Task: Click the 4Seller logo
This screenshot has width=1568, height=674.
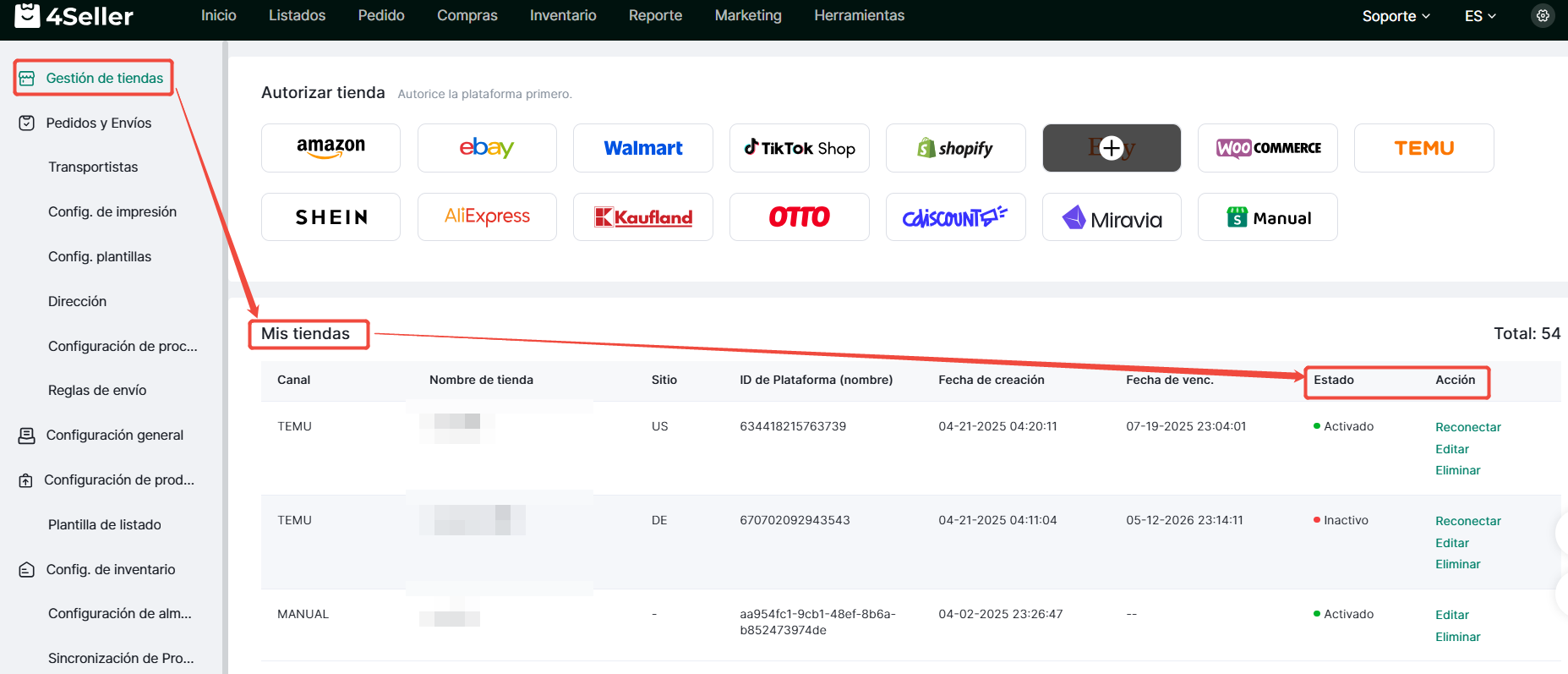Action: pos(74,15)
